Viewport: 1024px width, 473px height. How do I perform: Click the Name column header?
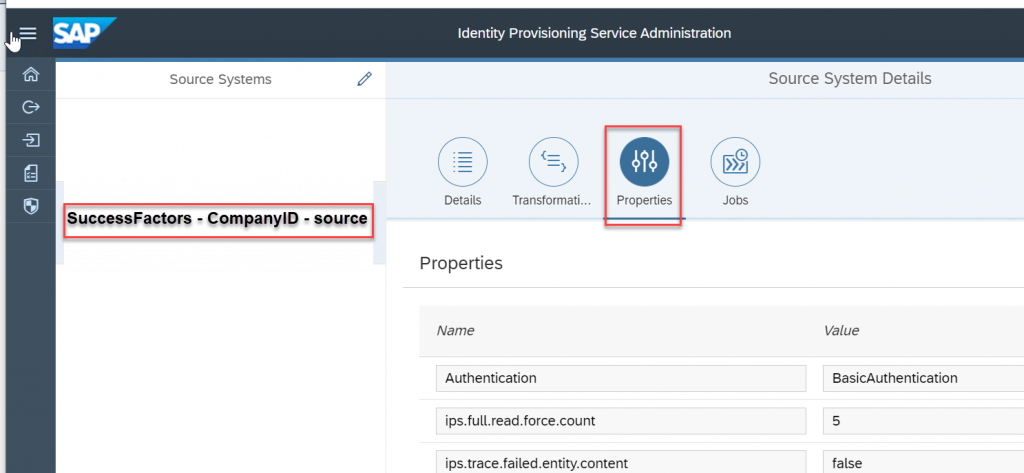coord(455,331)
